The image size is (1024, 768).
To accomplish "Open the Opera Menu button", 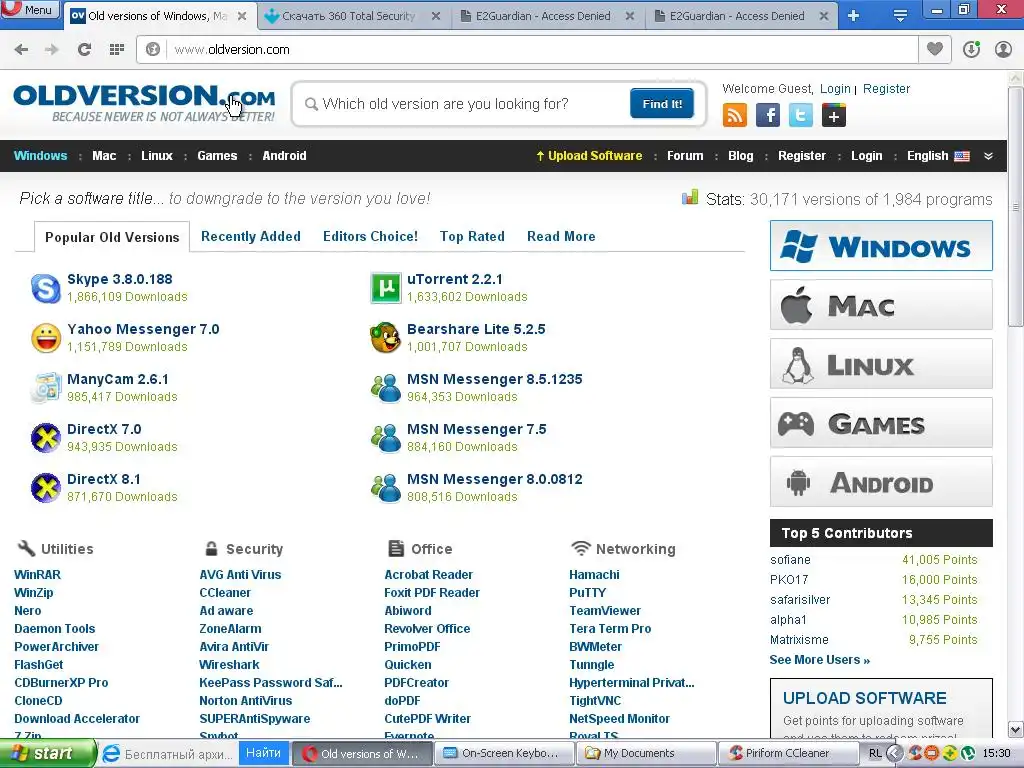I will click(30, 10).
